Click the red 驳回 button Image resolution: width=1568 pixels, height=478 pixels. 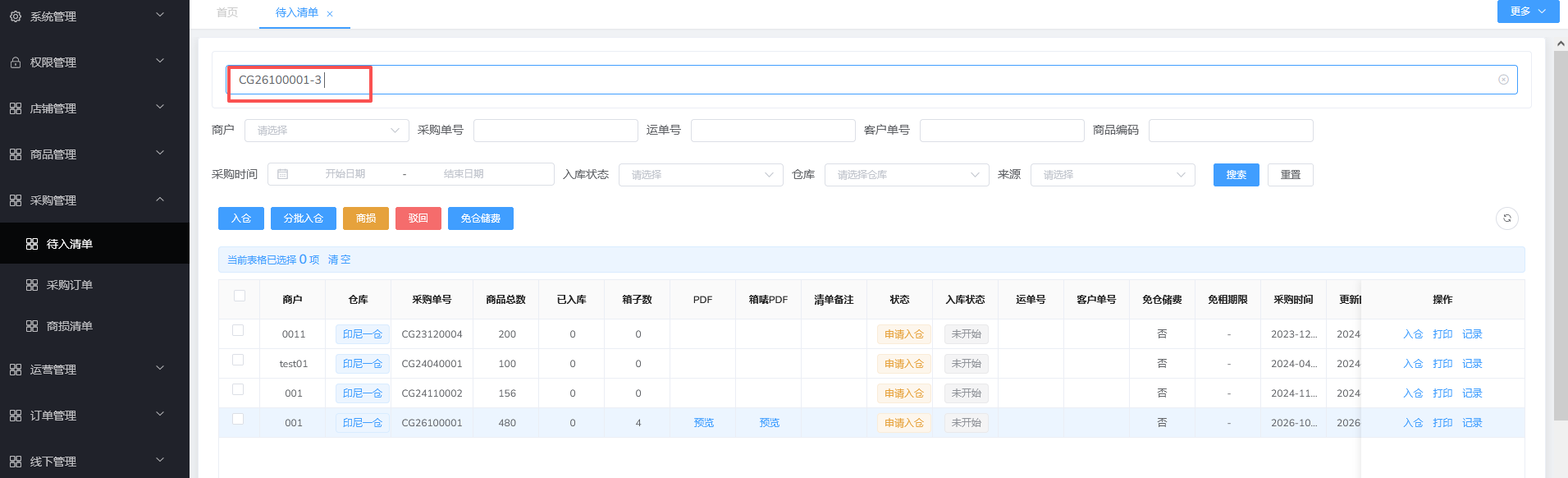418,218
